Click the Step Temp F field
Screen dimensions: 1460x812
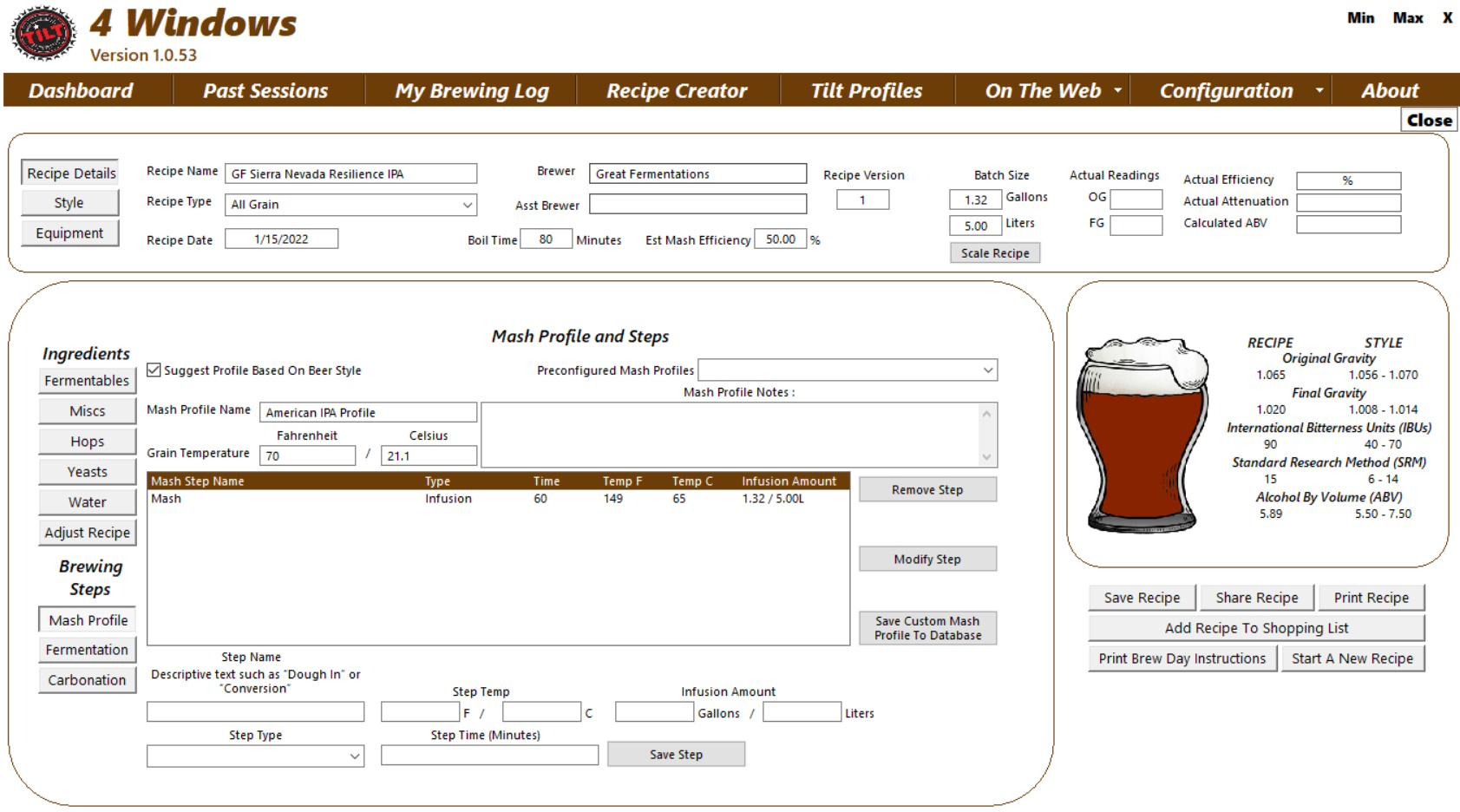420,712
